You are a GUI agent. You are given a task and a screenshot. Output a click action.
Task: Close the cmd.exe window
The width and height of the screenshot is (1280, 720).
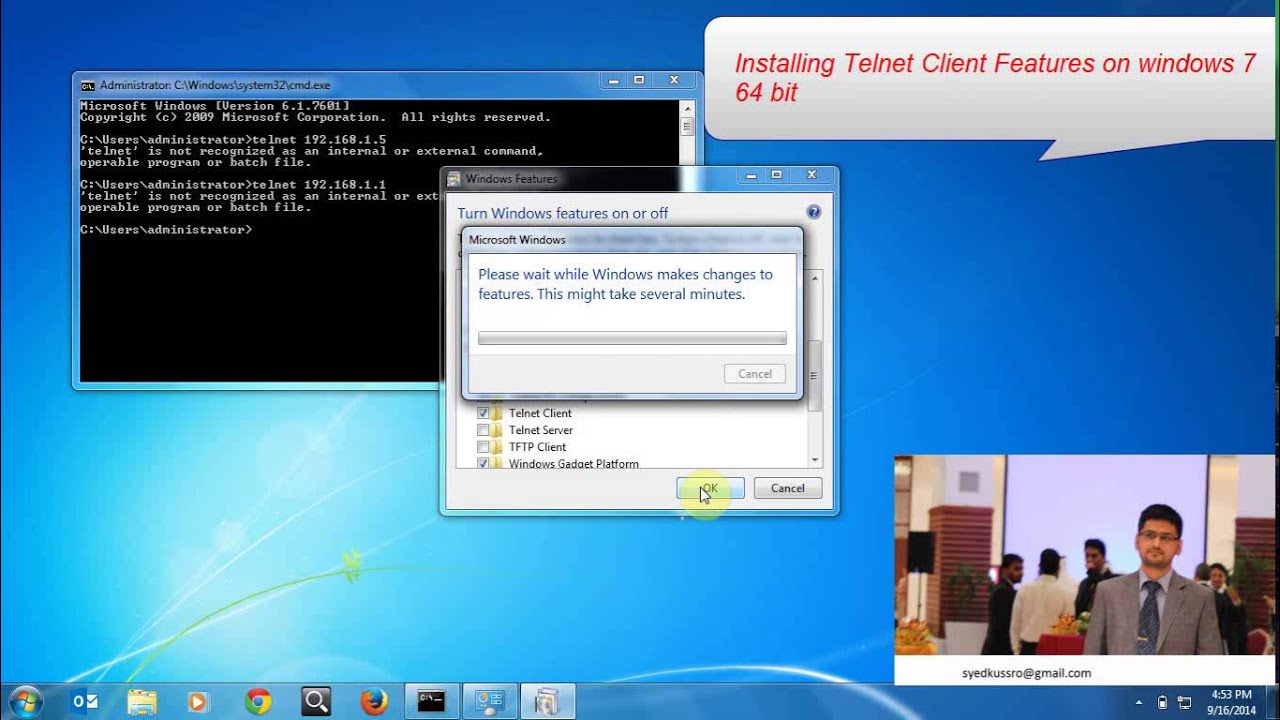tap(675, 80)
